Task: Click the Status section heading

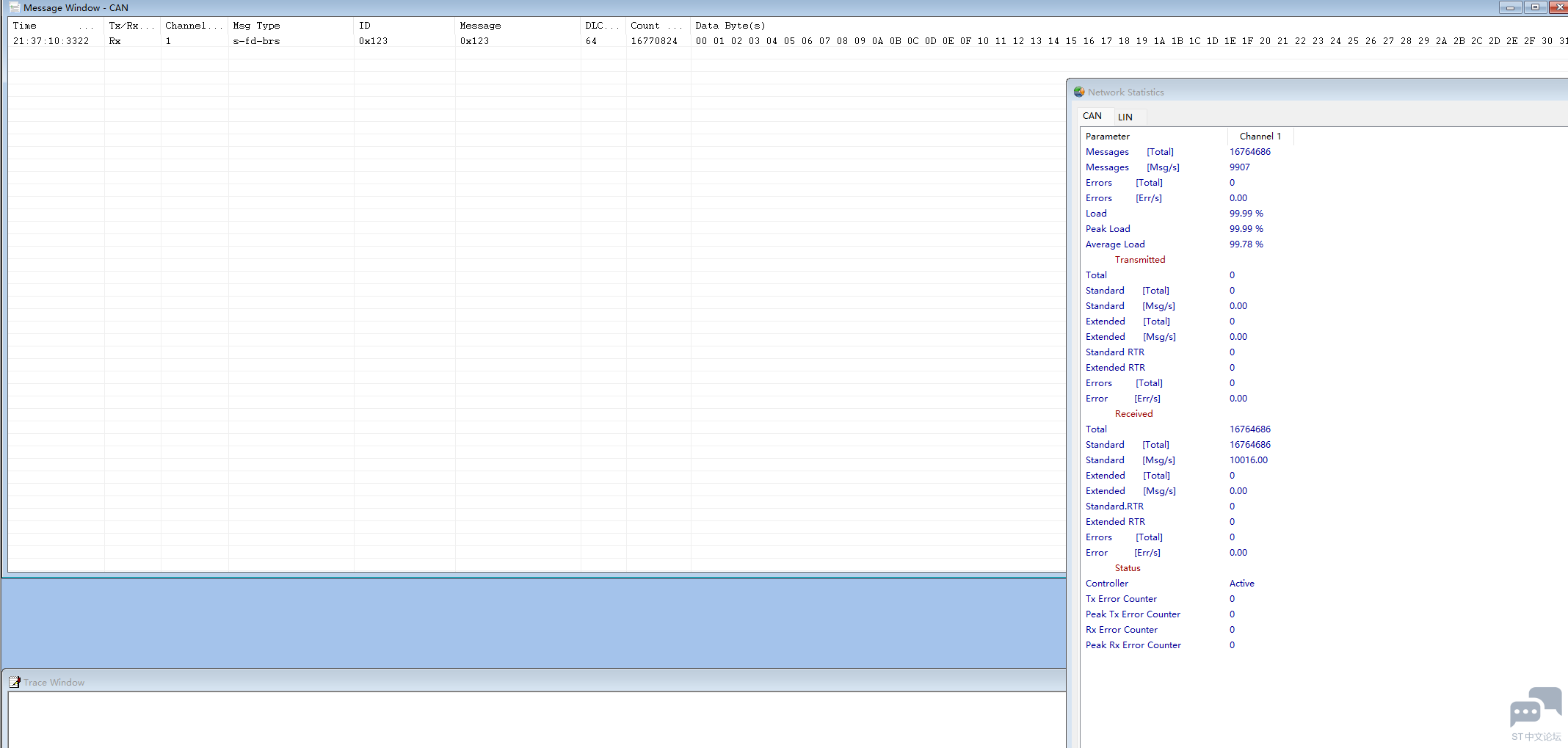Action: 1128,568
